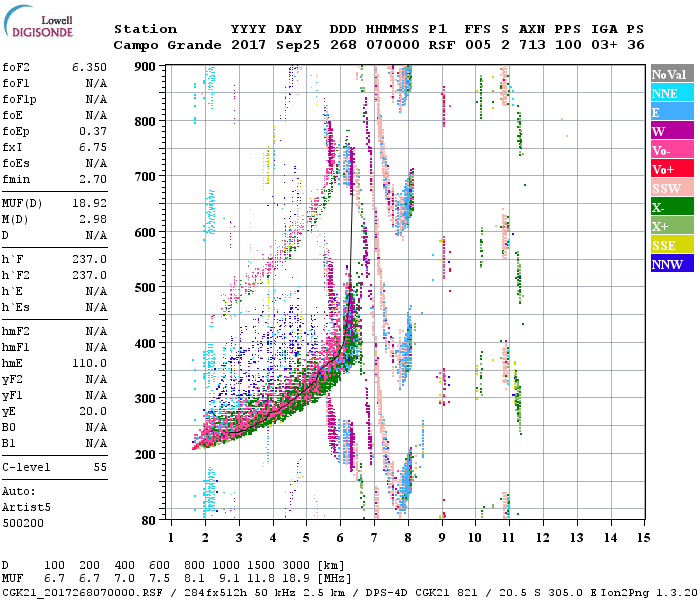The height and width of the screenshot is (600, 700).
Task: Click the 15 MHz x-axis label
Action: point(643,538)
